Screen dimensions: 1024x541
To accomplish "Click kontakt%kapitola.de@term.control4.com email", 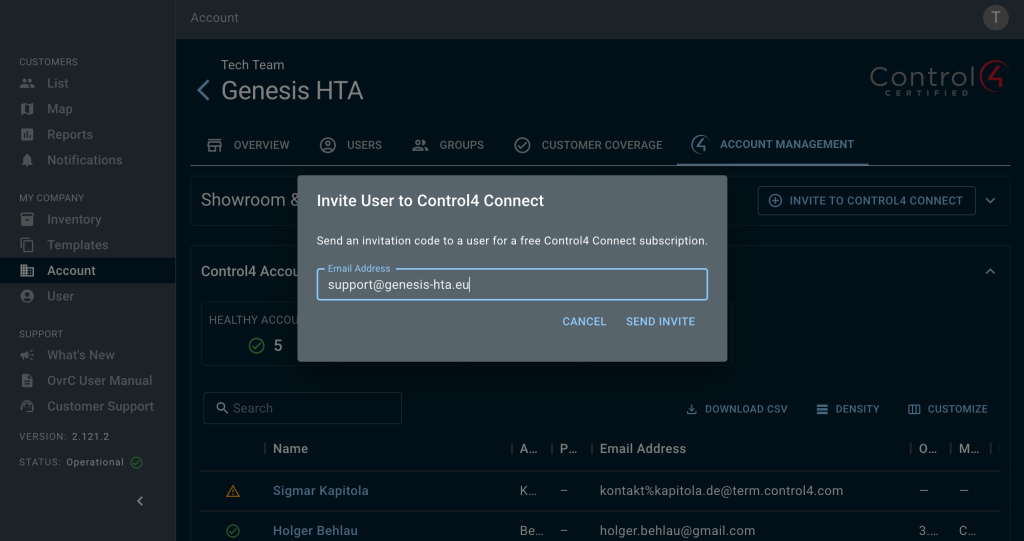I will [722, 491].
